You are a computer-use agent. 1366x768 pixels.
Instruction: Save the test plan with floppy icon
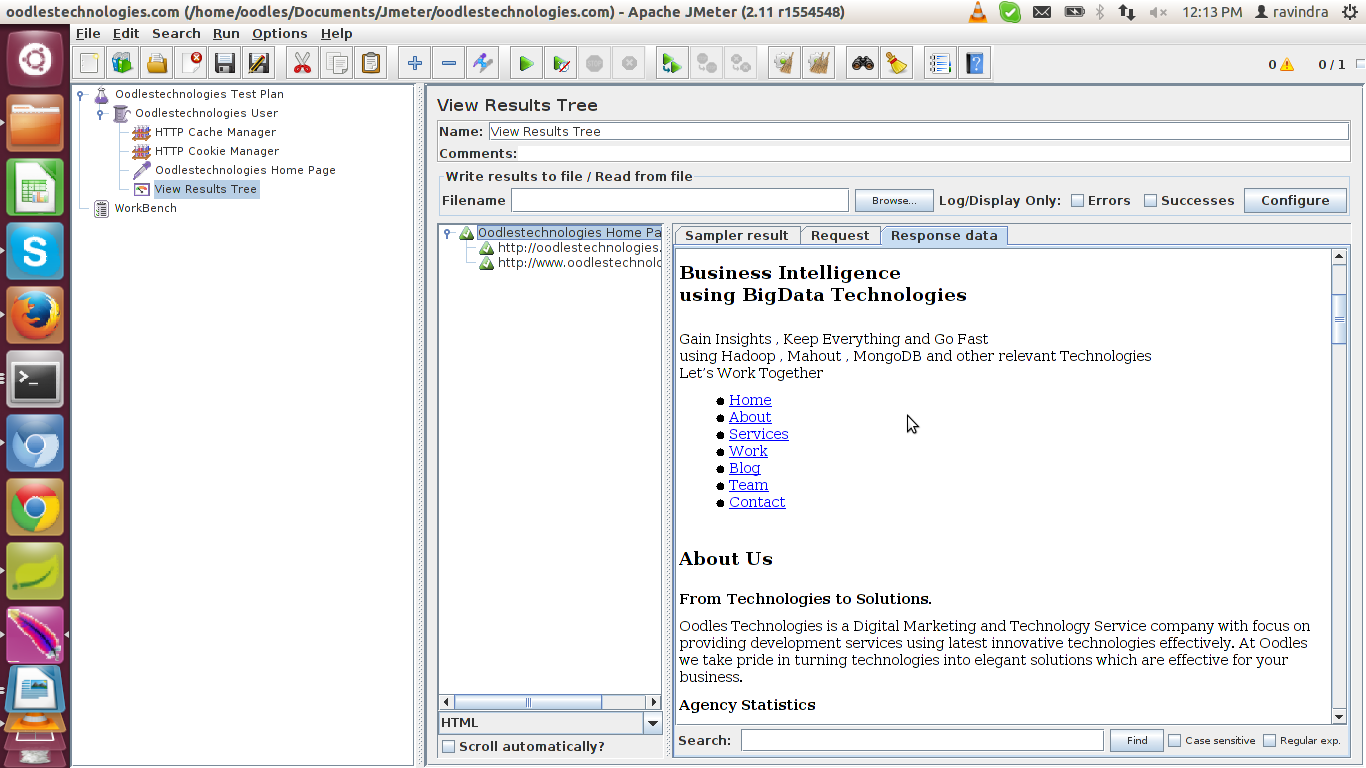tap(225, 64)
